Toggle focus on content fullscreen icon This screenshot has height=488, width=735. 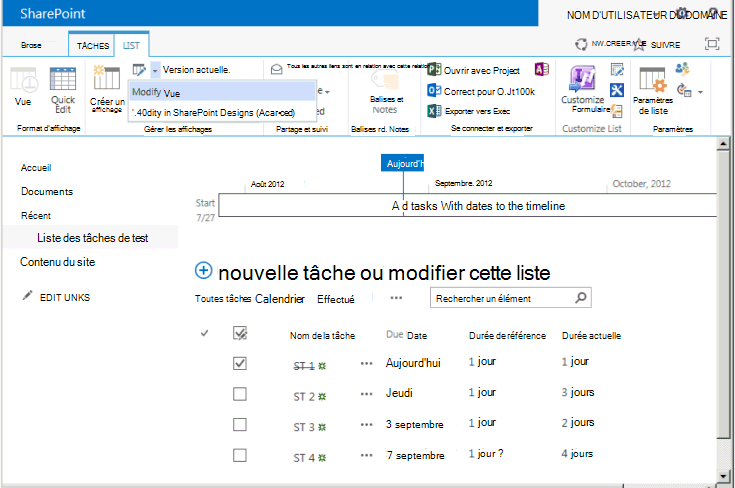pos(712,44)
